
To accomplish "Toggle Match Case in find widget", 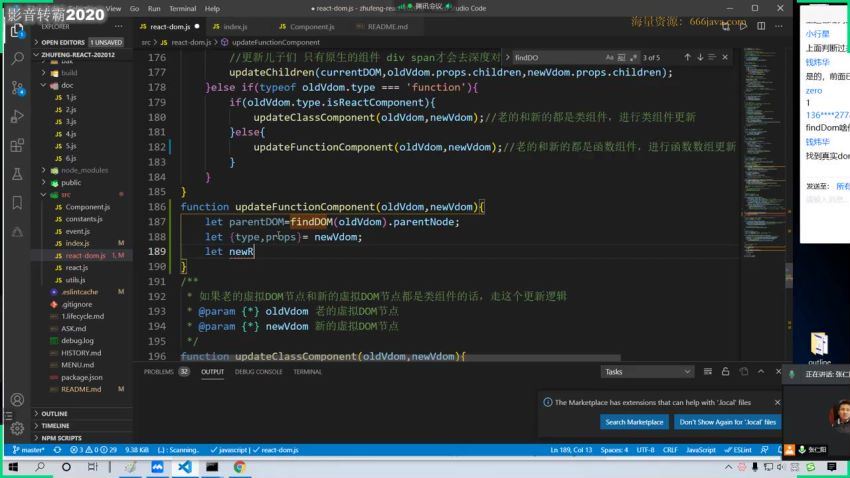I will 609,57.
